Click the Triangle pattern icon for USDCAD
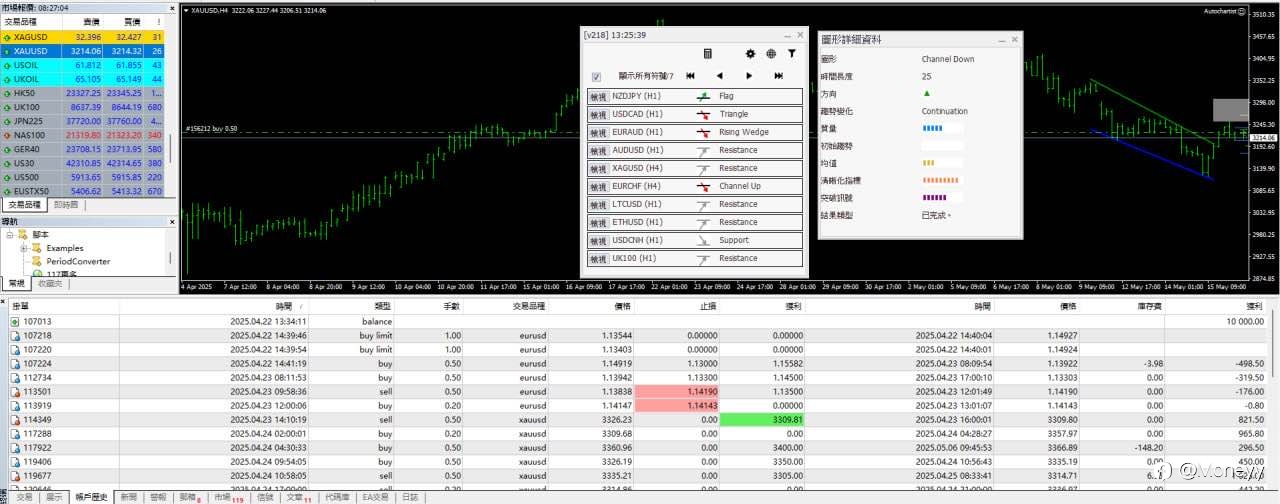This screenshot has height=504, width=1280. [704, 114]
